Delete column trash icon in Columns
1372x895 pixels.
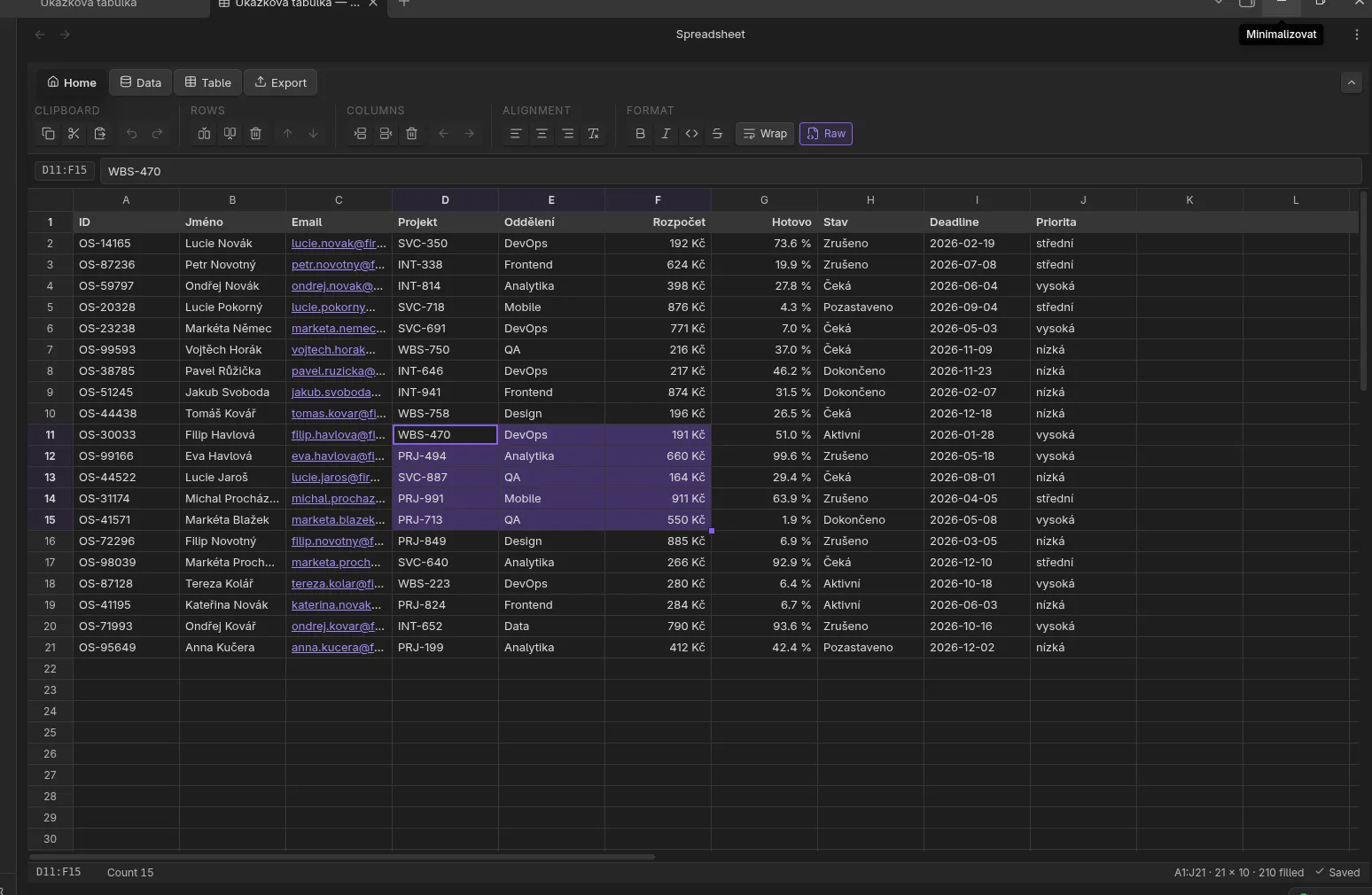pyautogui.click(x=411, y=134)
